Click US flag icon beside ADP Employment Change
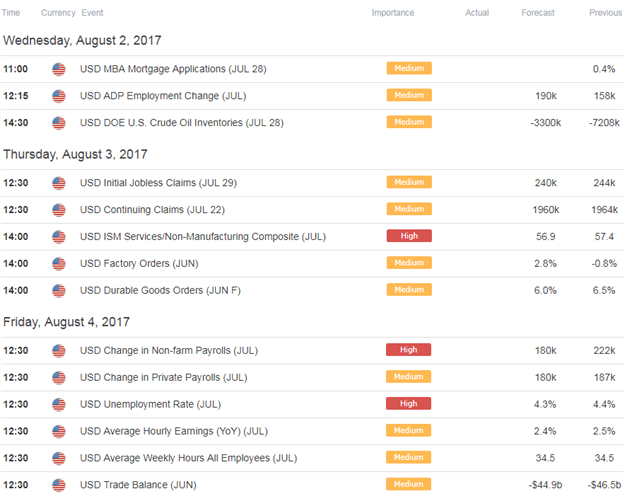The width and height of the screenshot is (624, 498). coord(58,96)
